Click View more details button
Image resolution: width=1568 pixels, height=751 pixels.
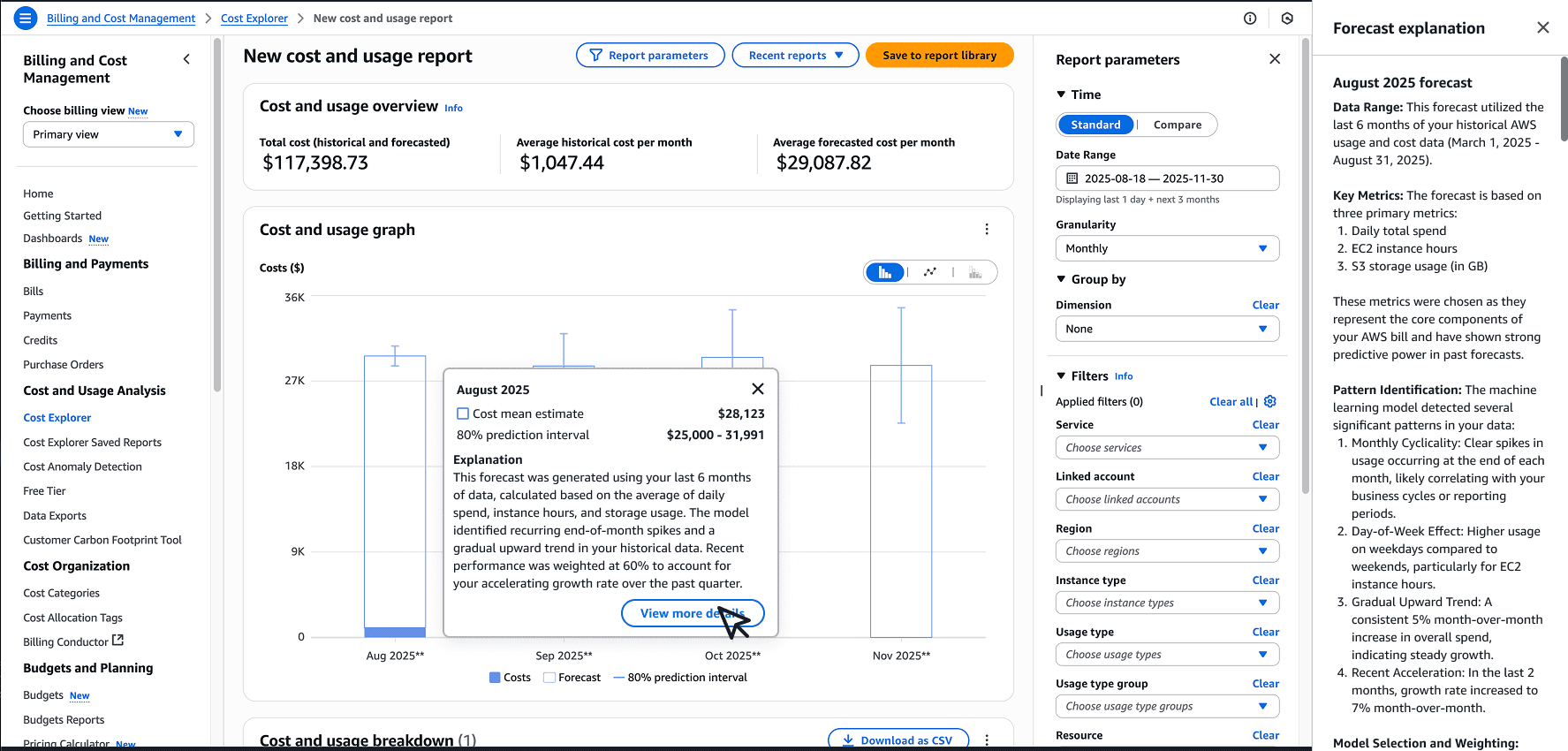(x=693, y=613)
